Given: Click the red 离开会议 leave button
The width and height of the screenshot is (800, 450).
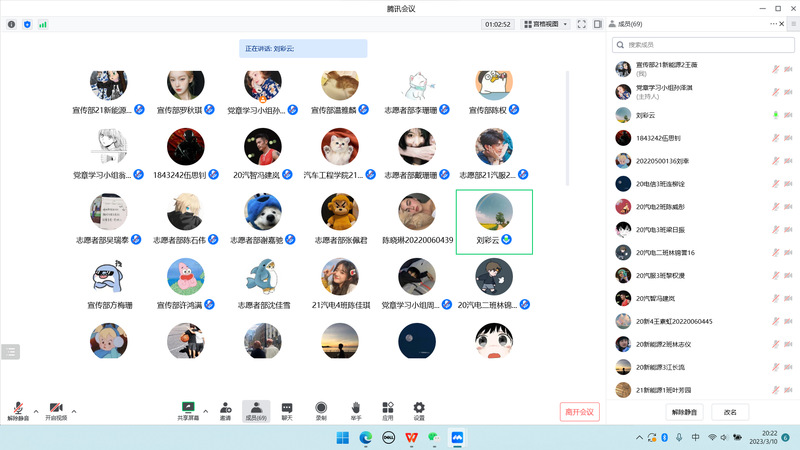Looking at the screenshot, I should click(x=579, y=411).
